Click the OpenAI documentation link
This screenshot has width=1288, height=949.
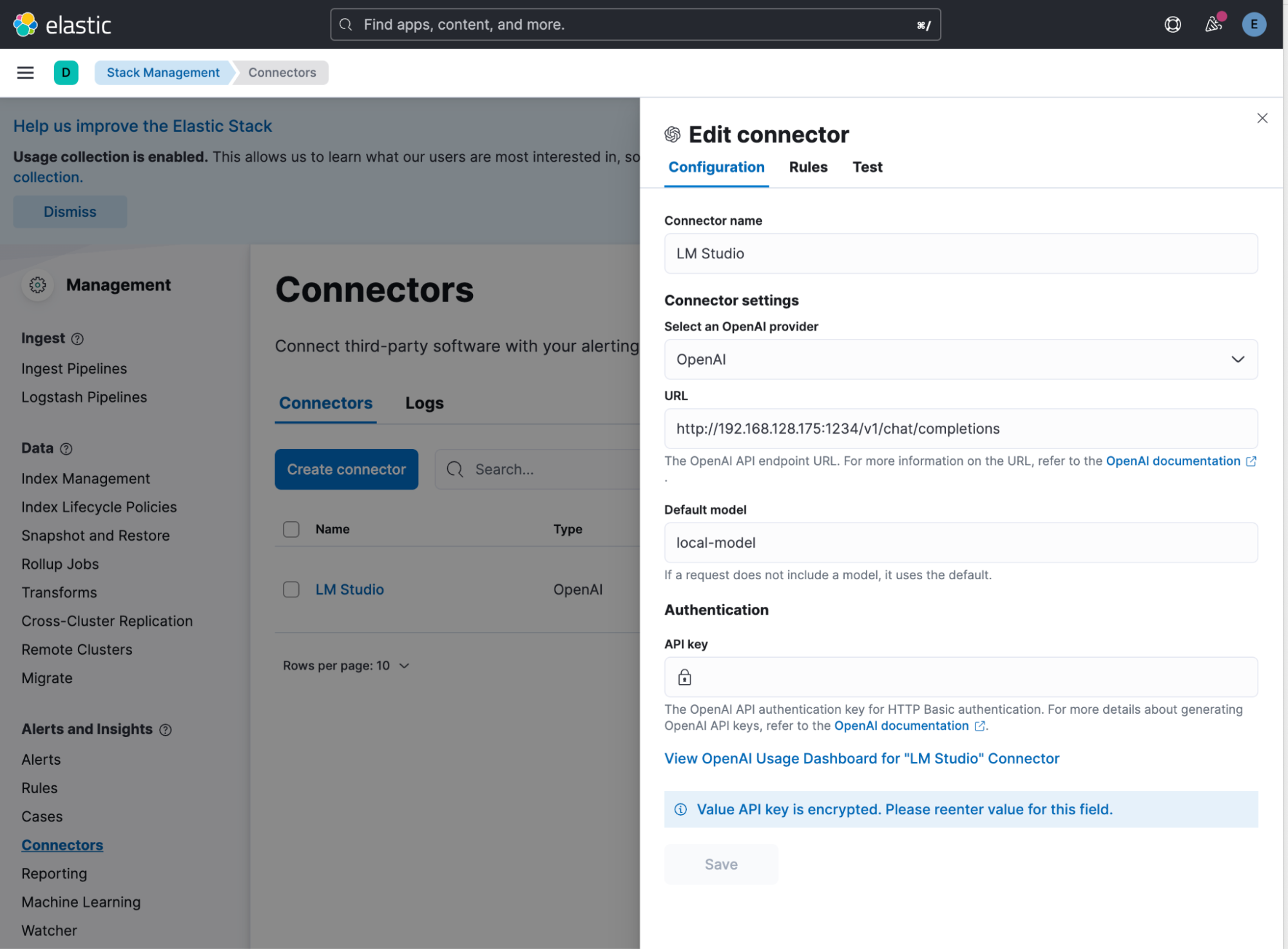1174,461
